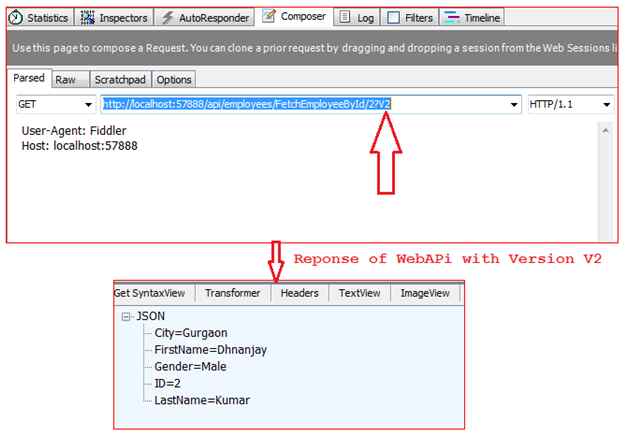Open the Headers response tab
Image resolution: width=628 pixels, height=439 pixels.
[x=300, y=293]
